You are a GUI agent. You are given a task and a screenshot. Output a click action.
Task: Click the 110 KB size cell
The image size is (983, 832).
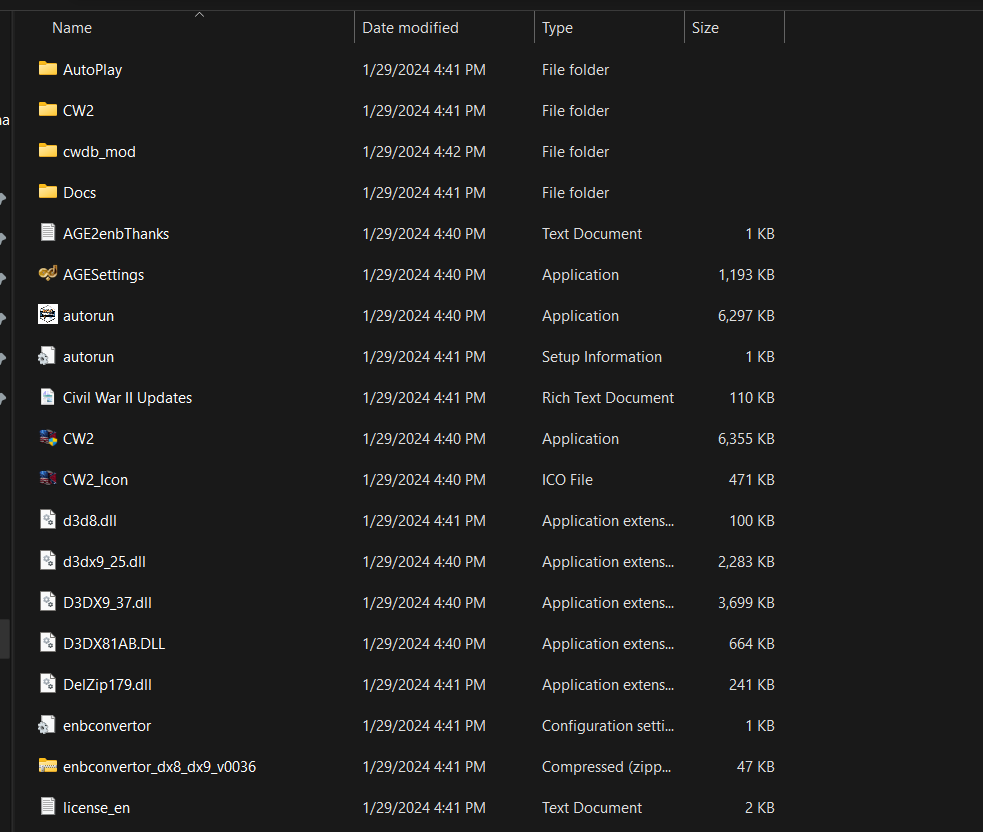(752, 398)
